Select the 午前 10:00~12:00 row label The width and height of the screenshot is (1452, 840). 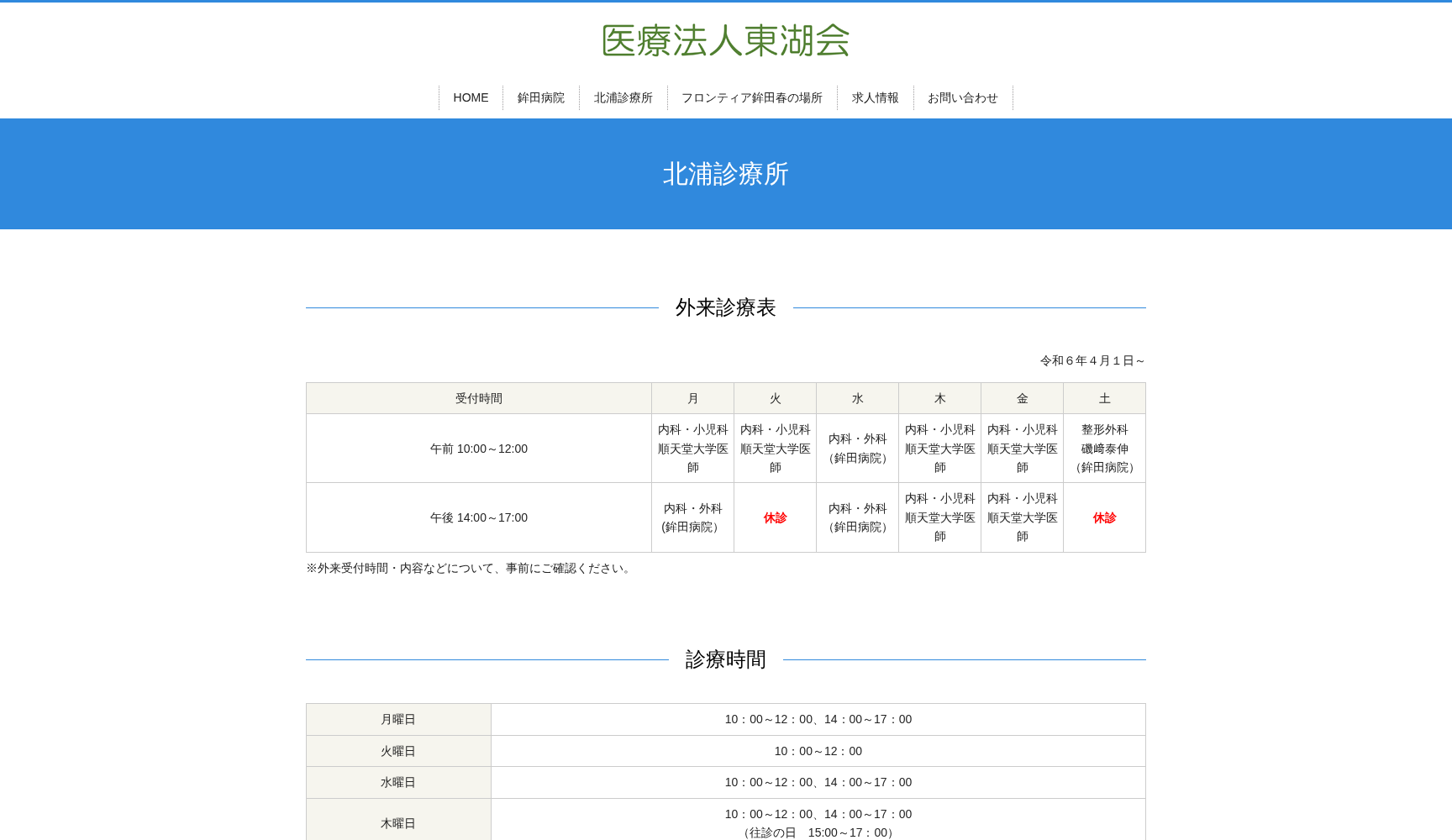click(x=478, y=448)
